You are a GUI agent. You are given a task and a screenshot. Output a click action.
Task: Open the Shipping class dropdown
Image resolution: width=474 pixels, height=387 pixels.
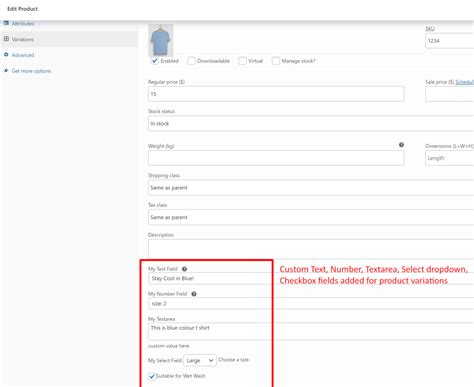point(311,188)
